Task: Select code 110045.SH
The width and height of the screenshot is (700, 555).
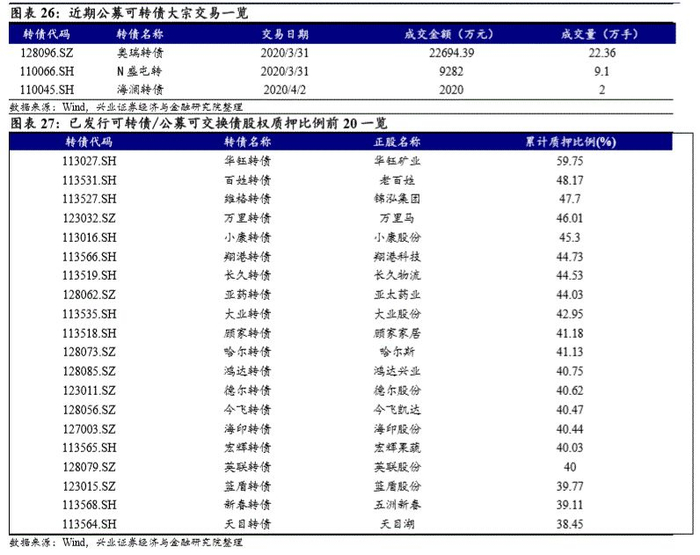Action: coord(47,90)
